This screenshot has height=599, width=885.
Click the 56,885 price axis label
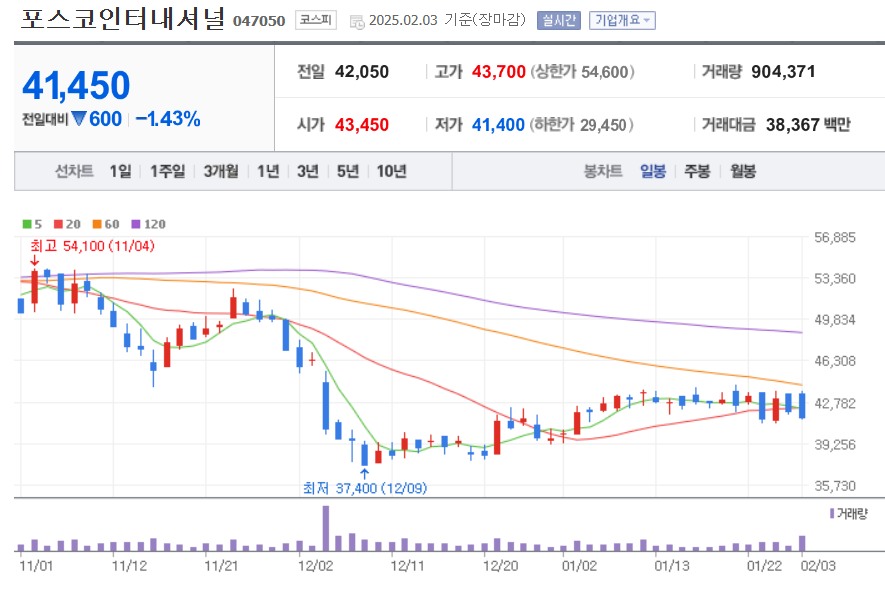(x=835, y=237)
